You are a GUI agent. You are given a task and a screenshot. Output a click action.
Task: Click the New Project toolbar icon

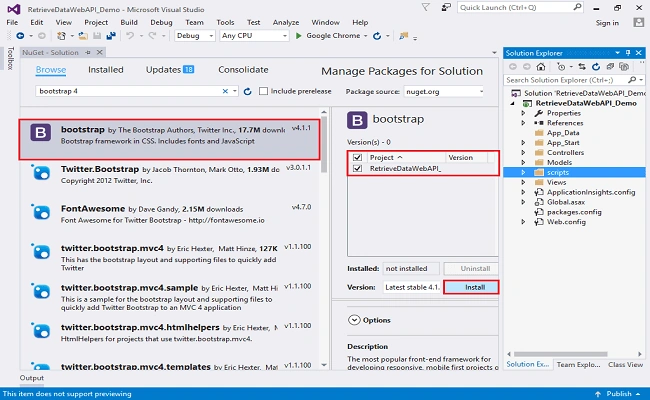(61, 36)
